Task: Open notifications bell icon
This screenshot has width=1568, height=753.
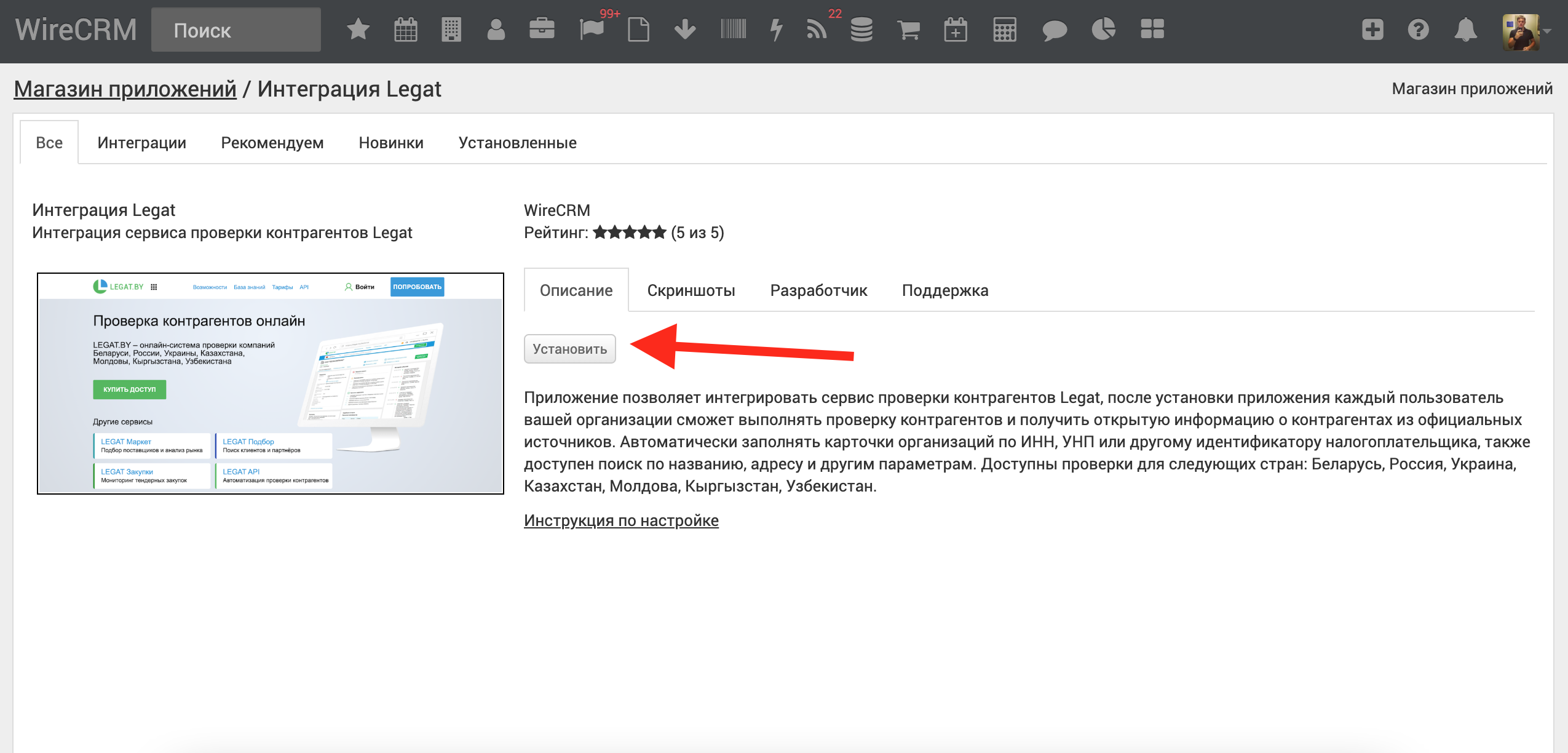Action: 1466,29
